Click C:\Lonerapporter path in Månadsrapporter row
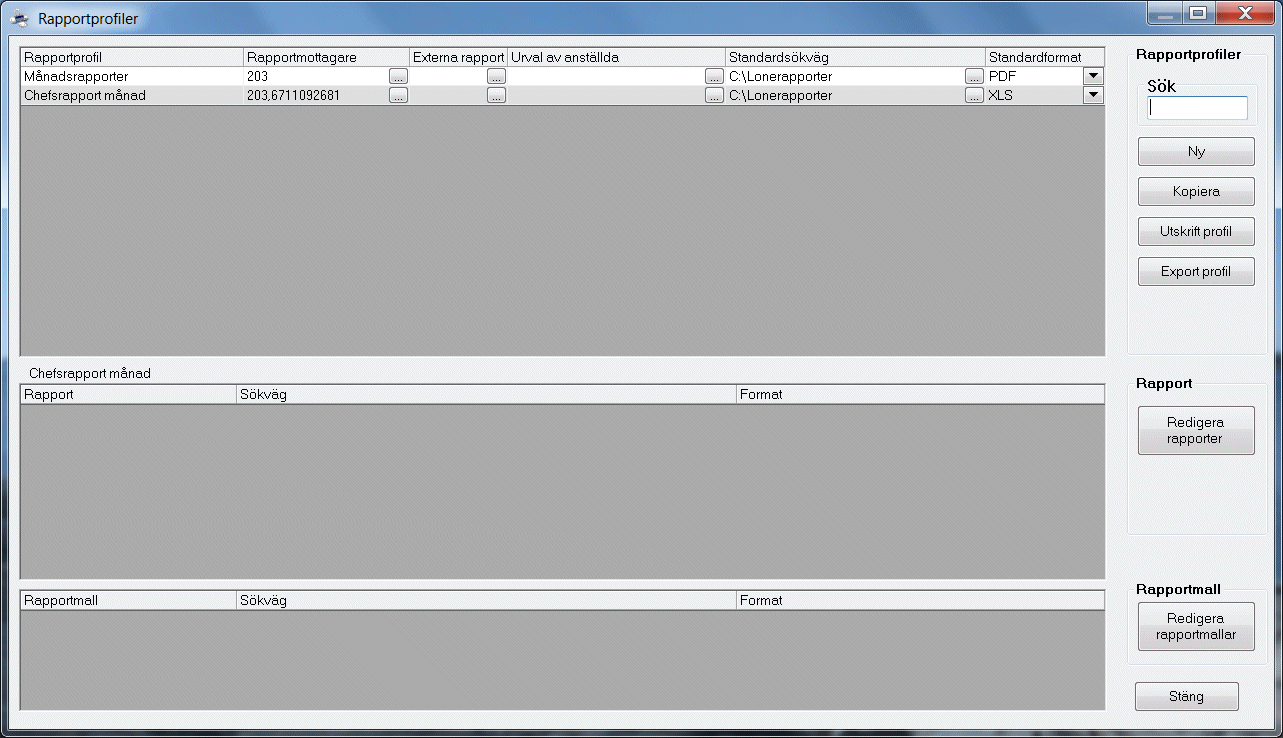The width and height of the screenshot is (1283, 738). [x=845, y=76]
